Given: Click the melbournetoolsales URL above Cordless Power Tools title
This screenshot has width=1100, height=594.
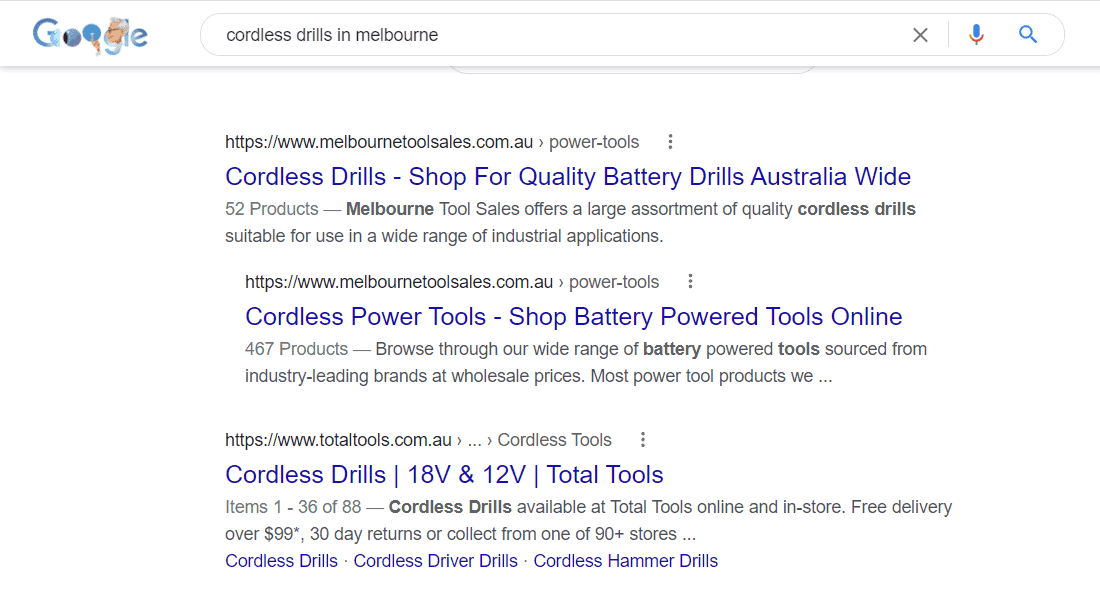Looking at the screenshot, I should coord(399,282).
